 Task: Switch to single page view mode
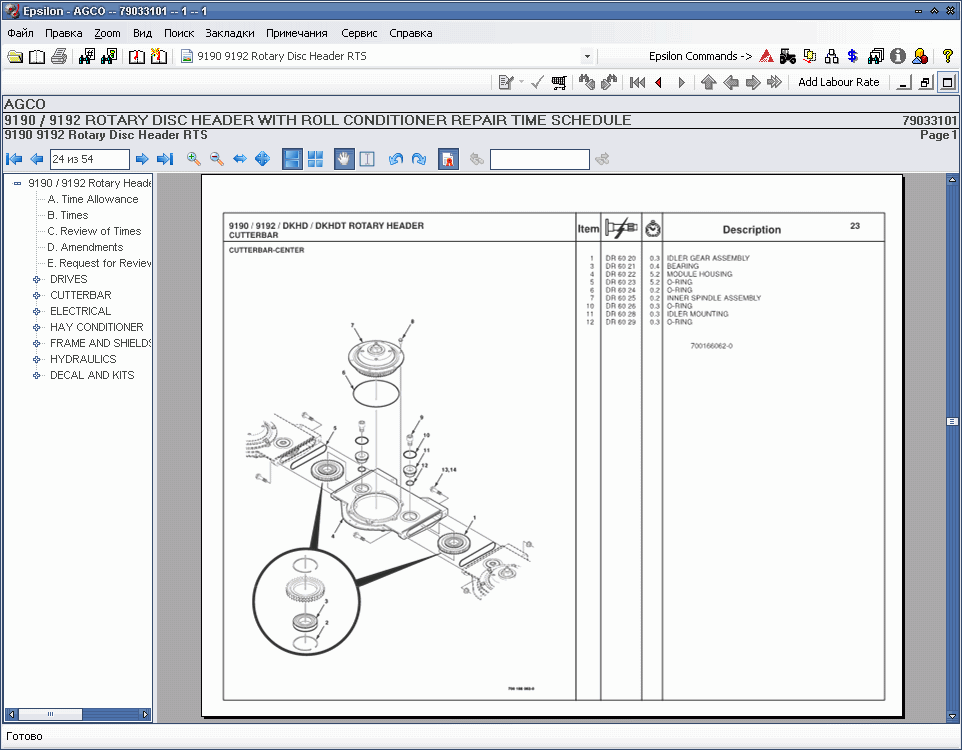coord(292,159)
